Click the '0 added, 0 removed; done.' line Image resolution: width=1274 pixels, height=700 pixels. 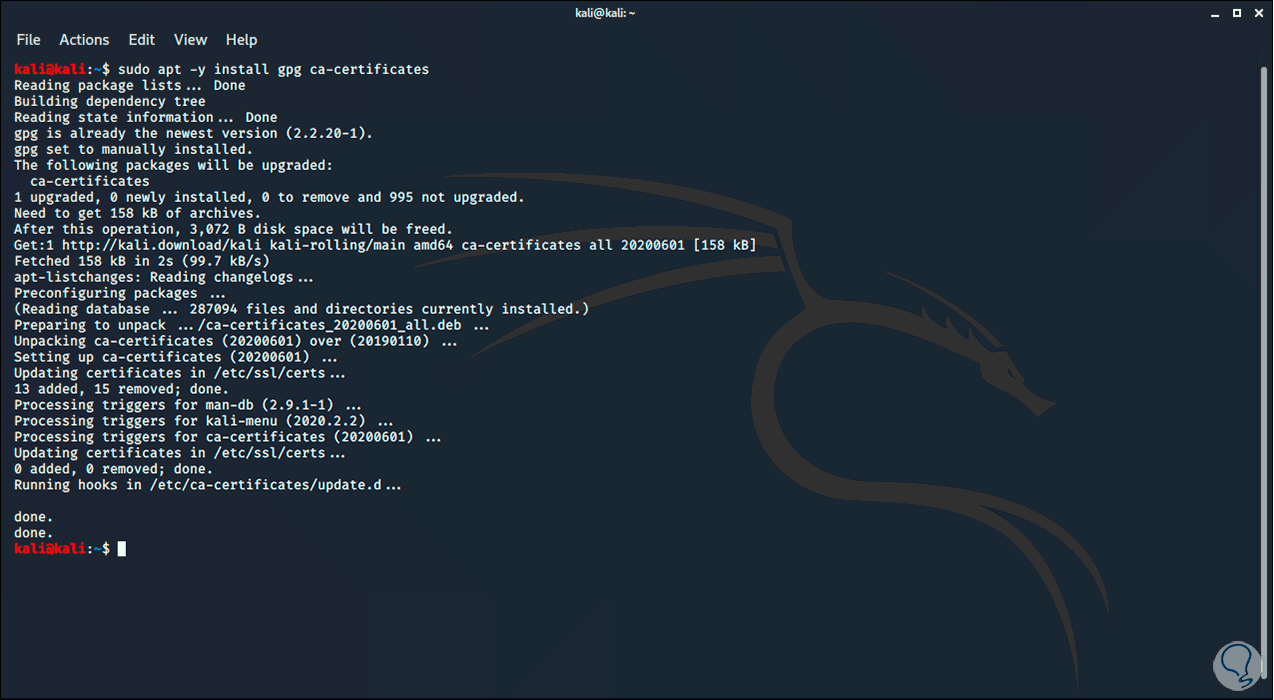pos(114,469)
